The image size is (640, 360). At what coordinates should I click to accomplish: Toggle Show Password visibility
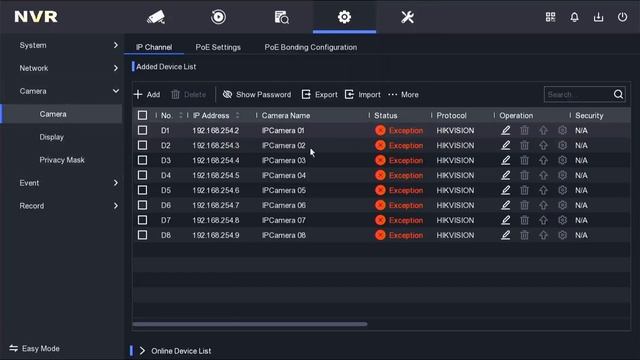tap(257, 94)
